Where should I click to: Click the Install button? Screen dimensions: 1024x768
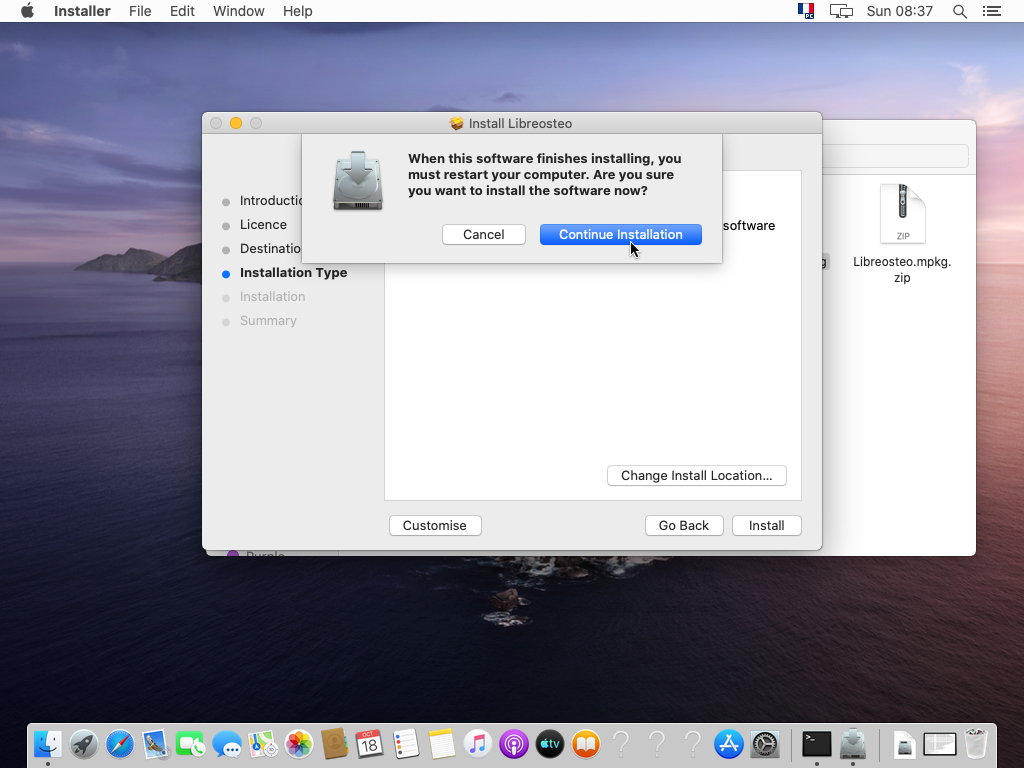[x=767, y=526]
